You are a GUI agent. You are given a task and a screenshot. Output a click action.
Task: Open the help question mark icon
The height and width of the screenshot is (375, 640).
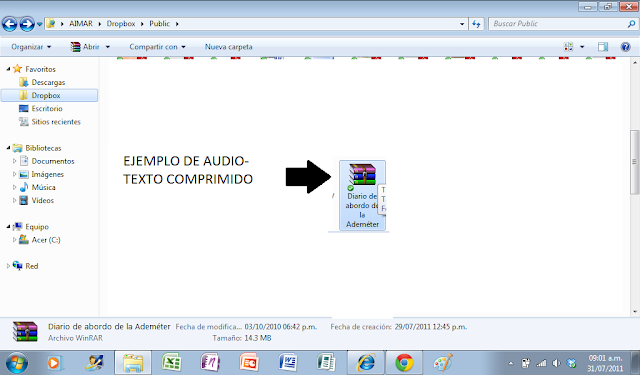625,47
